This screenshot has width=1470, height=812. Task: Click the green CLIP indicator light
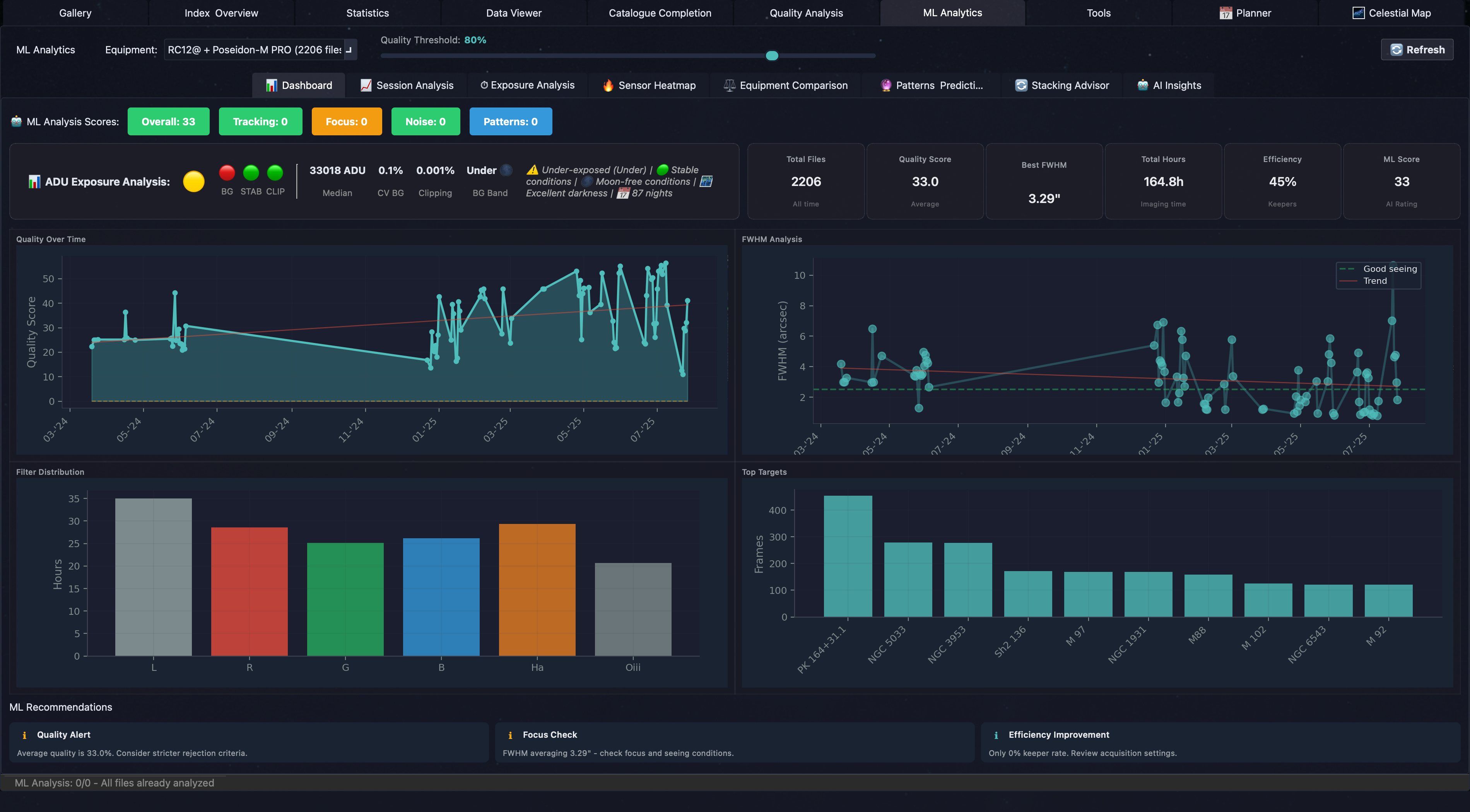click(275, 172)
